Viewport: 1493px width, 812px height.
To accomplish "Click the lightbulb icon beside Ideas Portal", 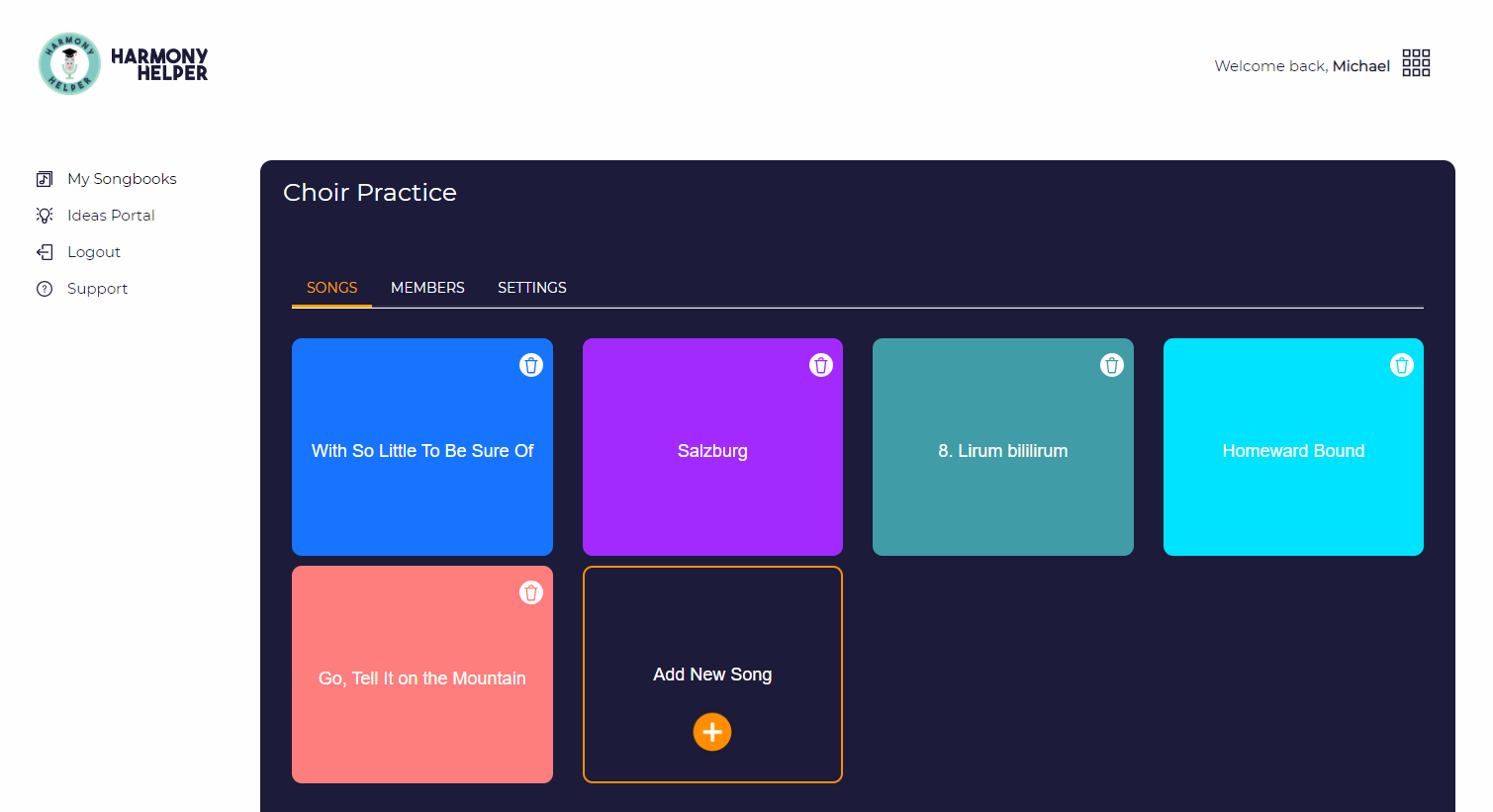I will click(45, 215).
